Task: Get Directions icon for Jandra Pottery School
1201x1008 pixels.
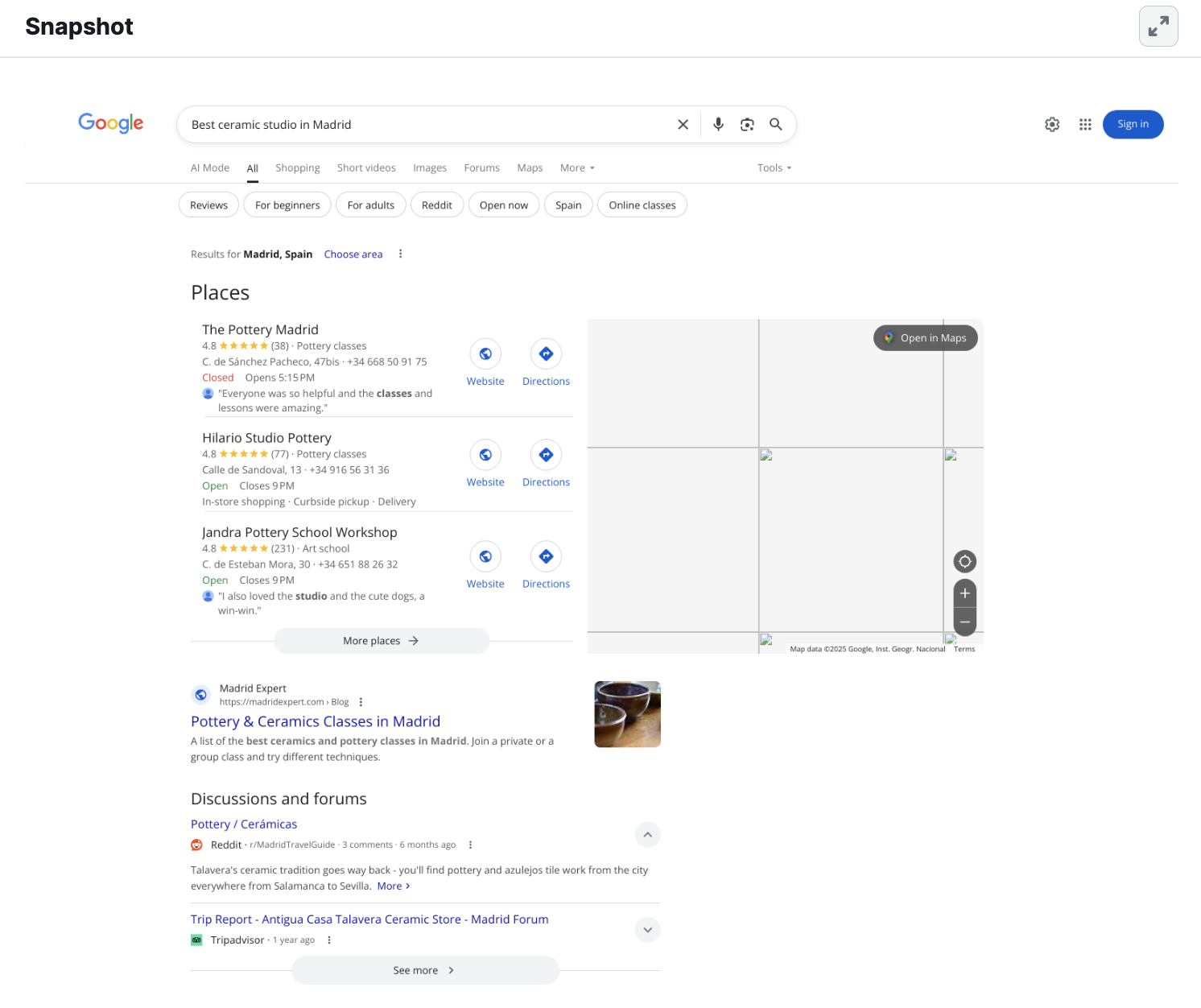Action: click(546, 556)
